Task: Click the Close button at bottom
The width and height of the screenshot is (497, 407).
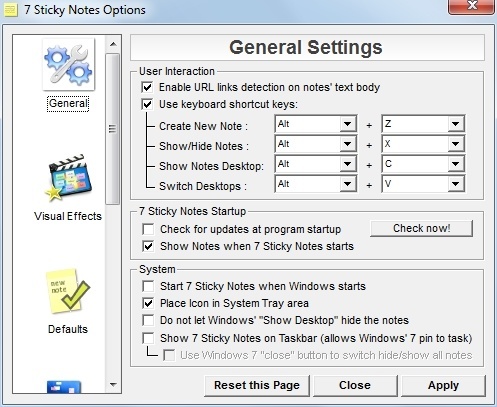Action: tap(355, 386)
